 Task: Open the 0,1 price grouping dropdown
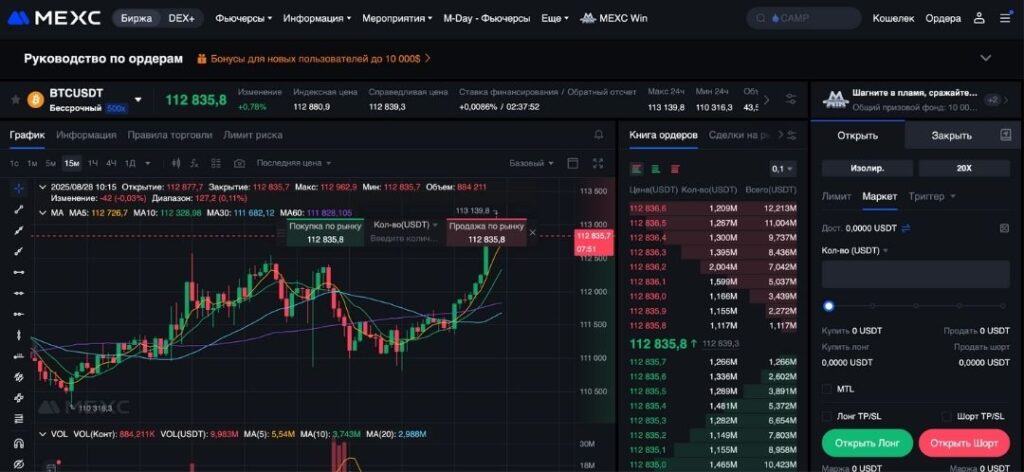point(782,168)
